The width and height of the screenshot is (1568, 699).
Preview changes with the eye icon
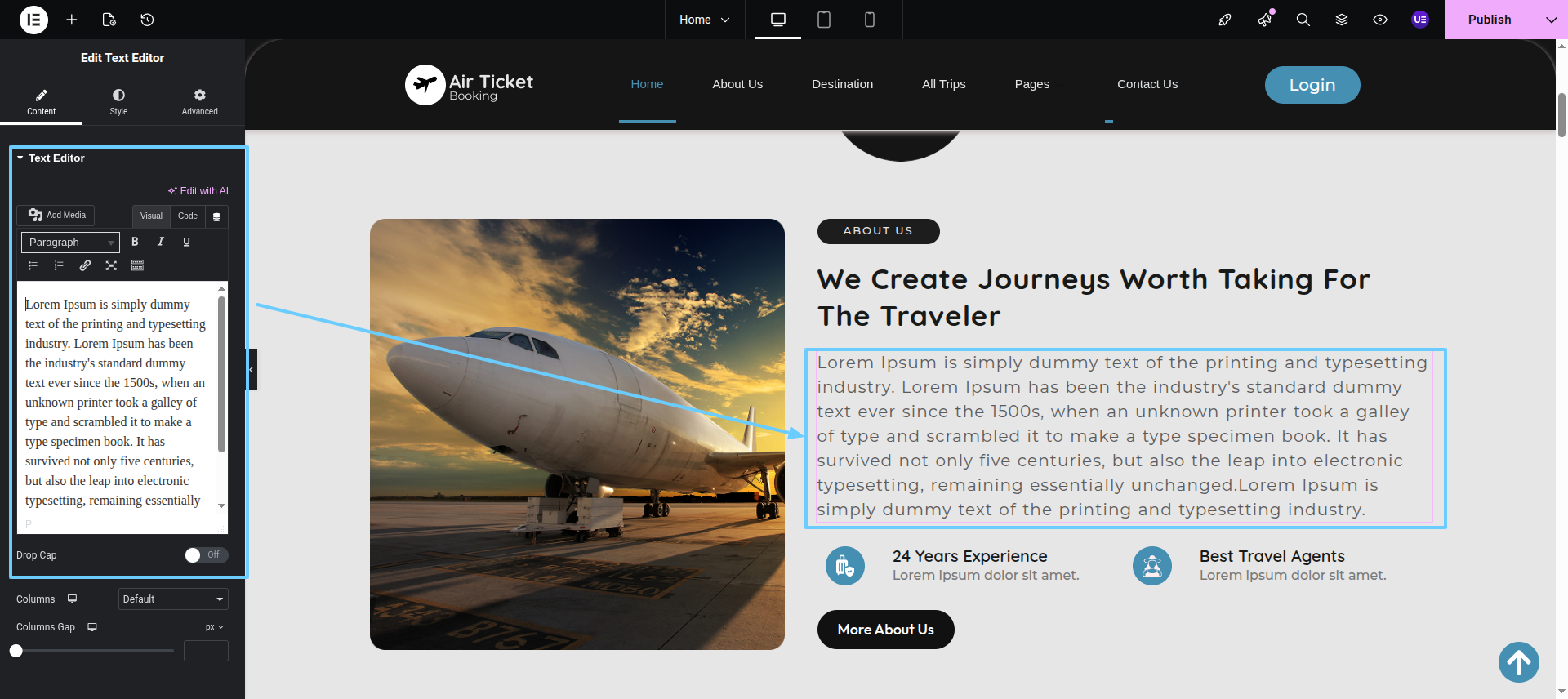pyautogui.click(x=1380, y=20)
